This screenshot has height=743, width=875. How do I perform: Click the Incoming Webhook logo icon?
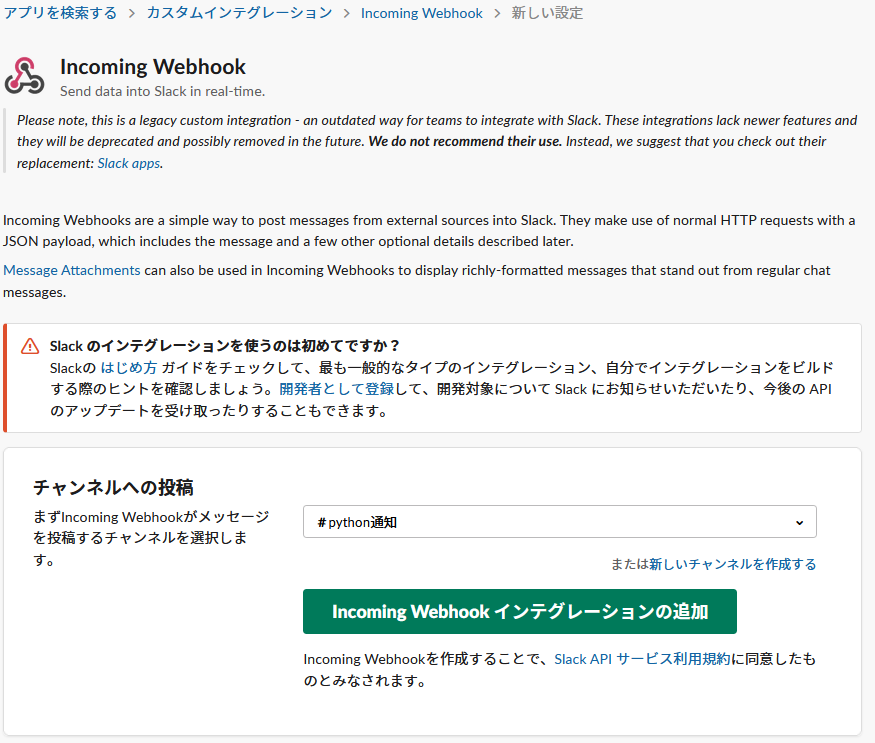pos(25,76)
